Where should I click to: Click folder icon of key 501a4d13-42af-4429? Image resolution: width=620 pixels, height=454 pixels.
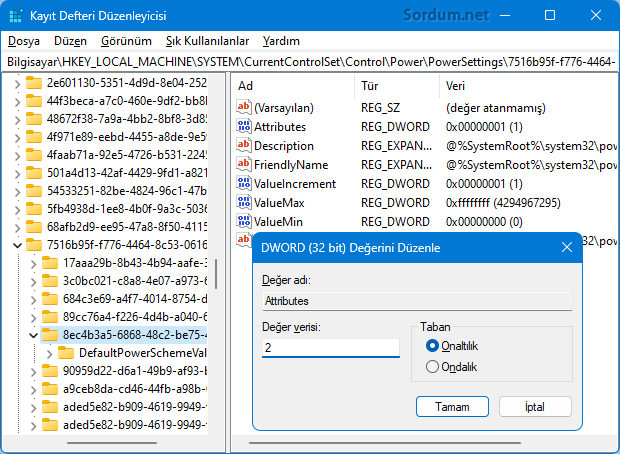point(34,173)
